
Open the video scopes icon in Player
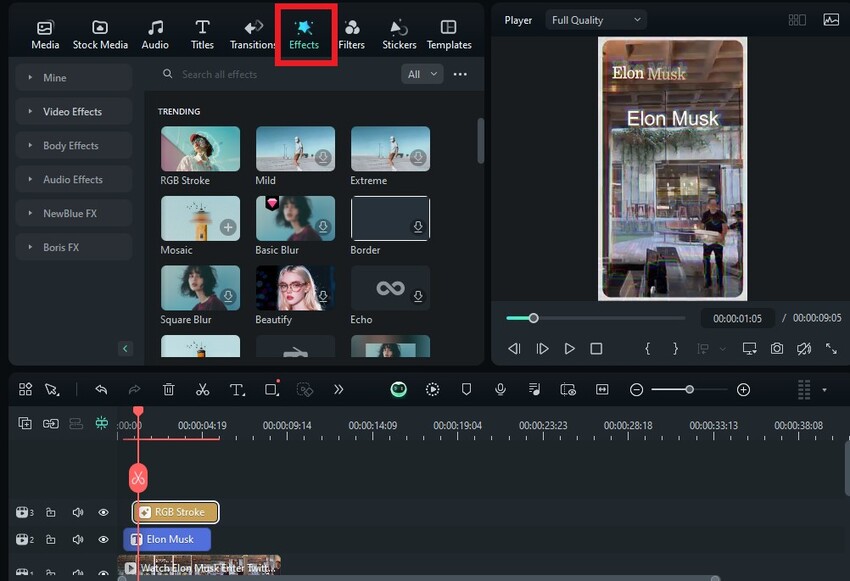(831, 20)
